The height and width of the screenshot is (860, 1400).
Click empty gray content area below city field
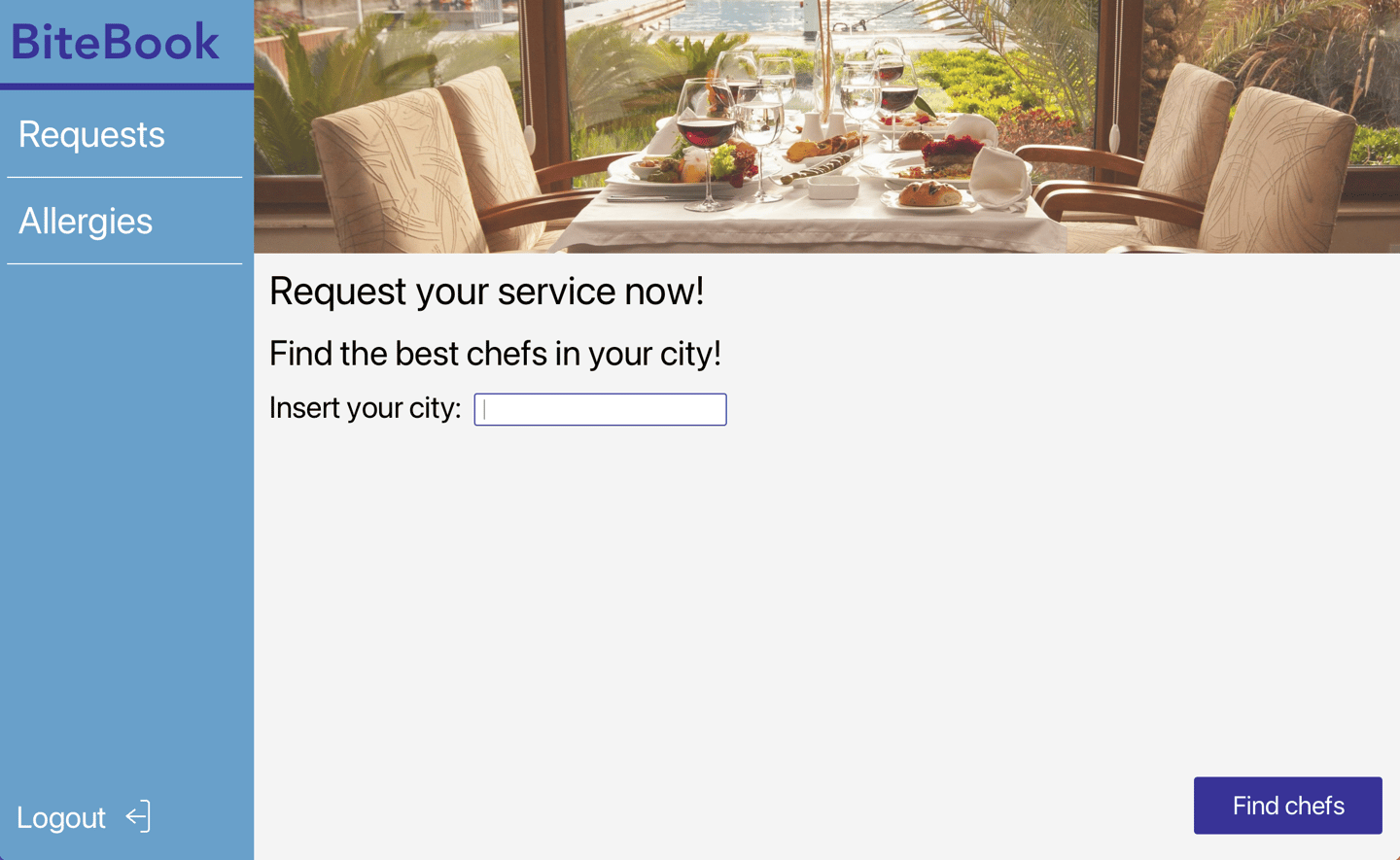pyautogui.click(x=826, y=602)
